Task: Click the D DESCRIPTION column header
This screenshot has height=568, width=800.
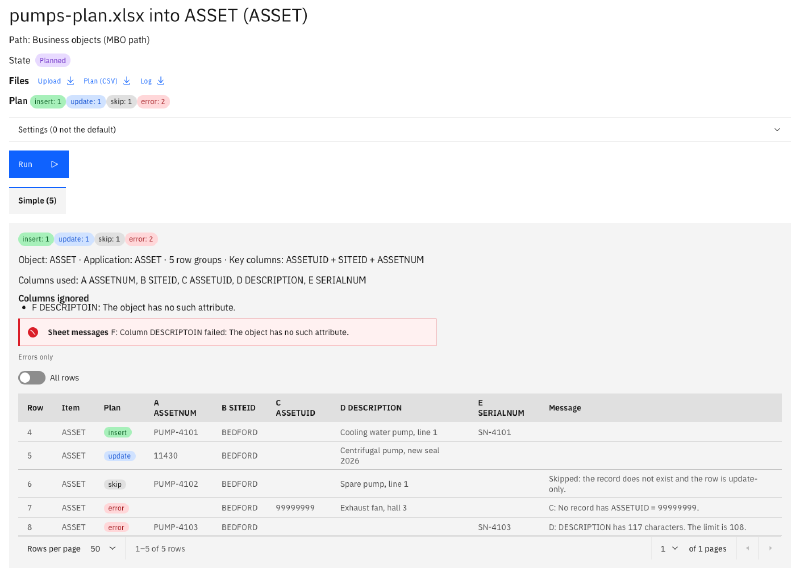Action: (x=371, y=408)
